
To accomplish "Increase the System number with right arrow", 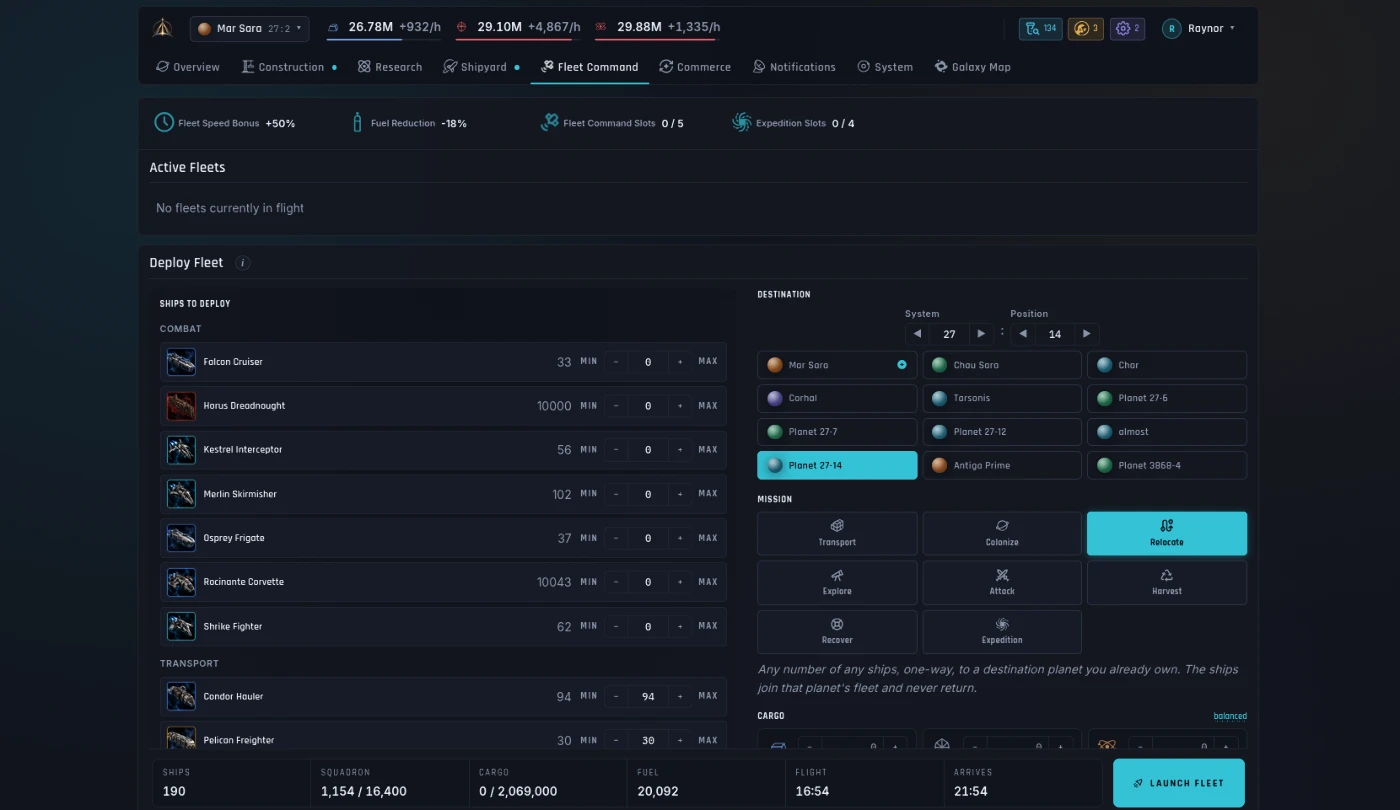I will pyautogui.click(x=981, y=334).
